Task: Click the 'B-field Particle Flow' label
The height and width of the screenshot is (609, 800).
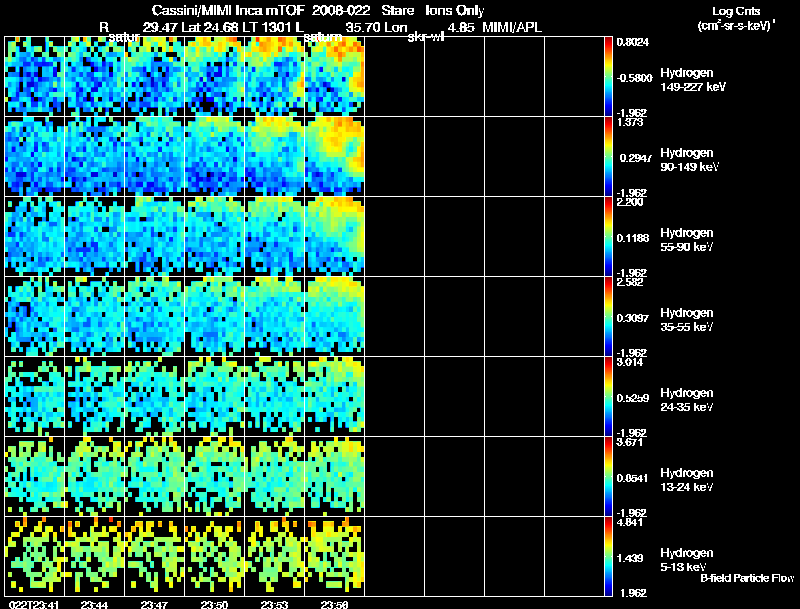Action: 747,578
